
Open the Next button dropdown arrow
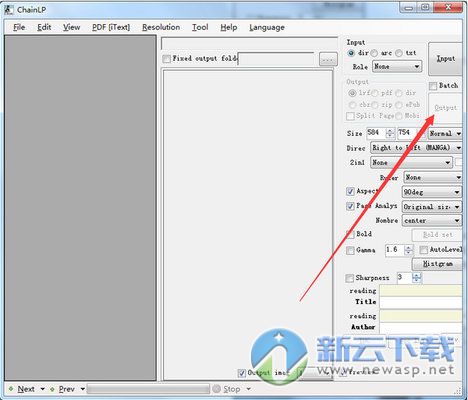point(42,389)
